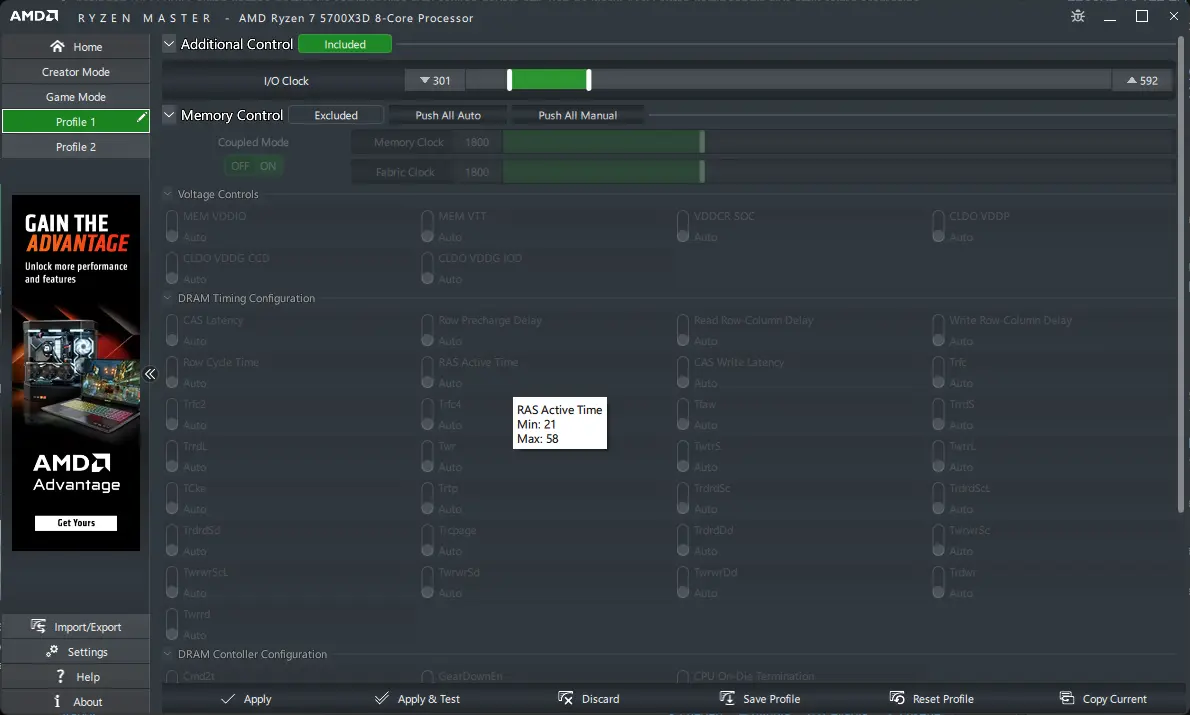The image size is (1190, 715).
Task: Click the Settings gear icon
Action: pos(52,651)
